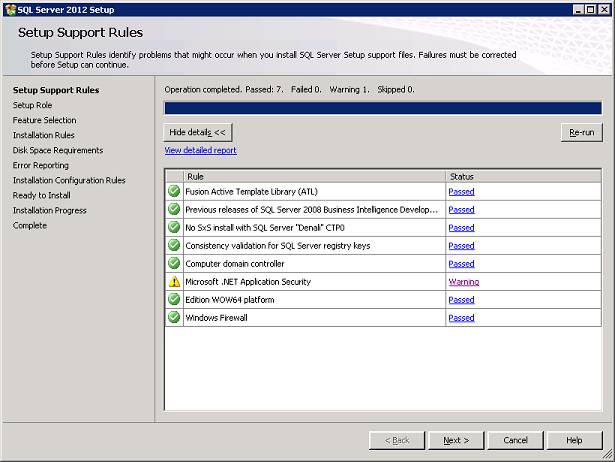This screenshot has width=615, height=462.
Task: Select Ready to Install step in sidebar
Action: coord(41,195)
